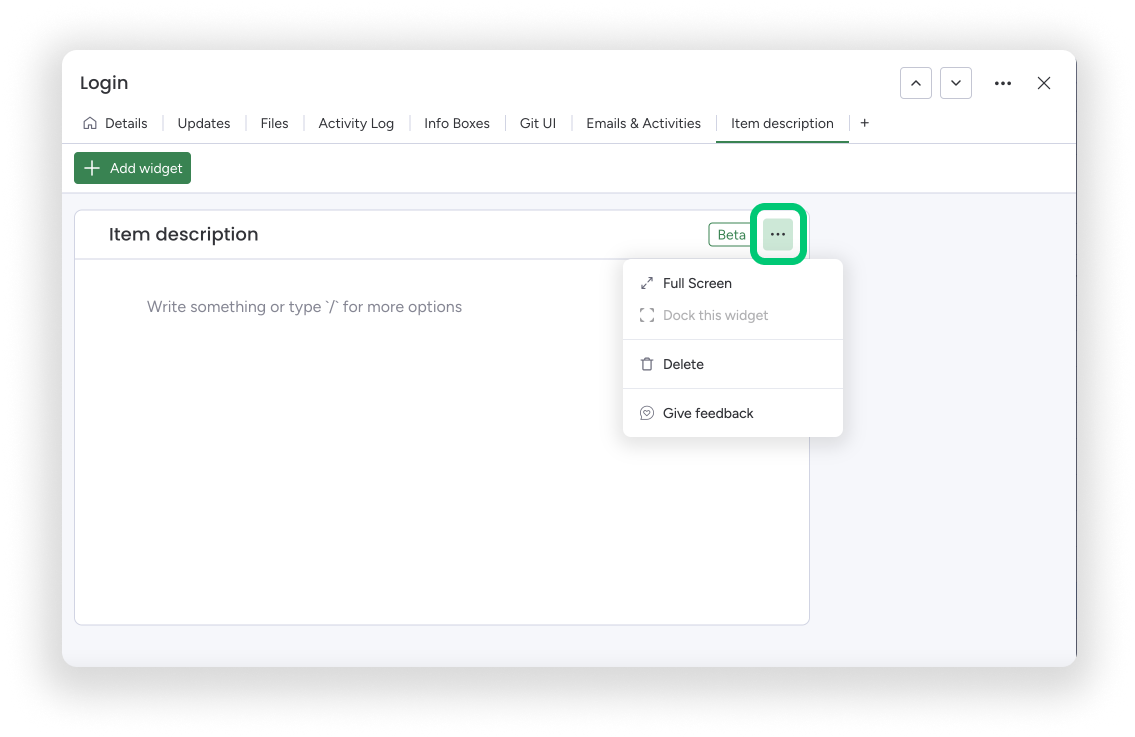Select Give feedback menu option
The height and width of the screenshot is (737, 1135).
click(708, 413)
